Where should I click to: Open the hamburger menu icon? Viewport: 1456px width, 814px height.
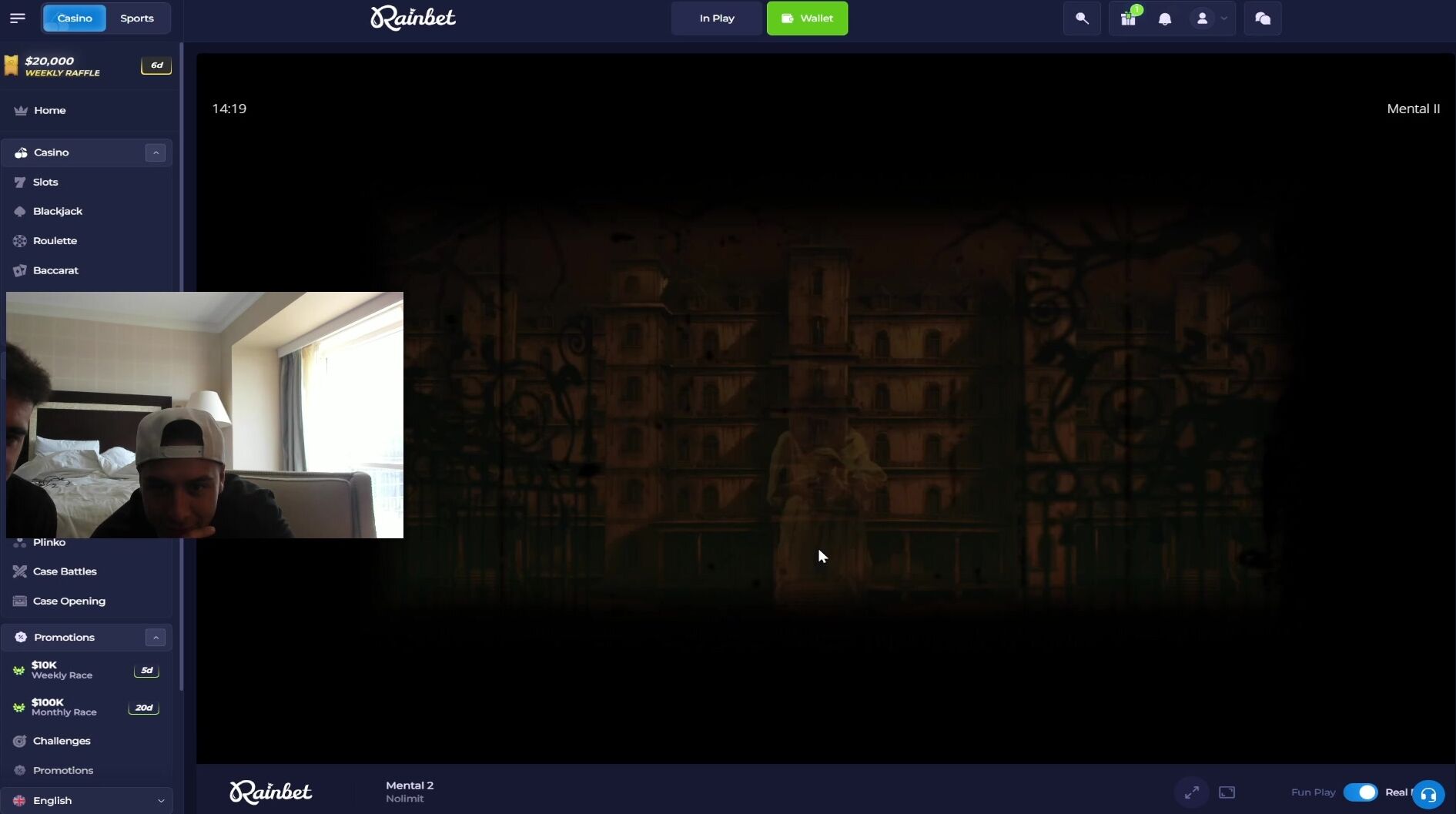click(18, 18)
